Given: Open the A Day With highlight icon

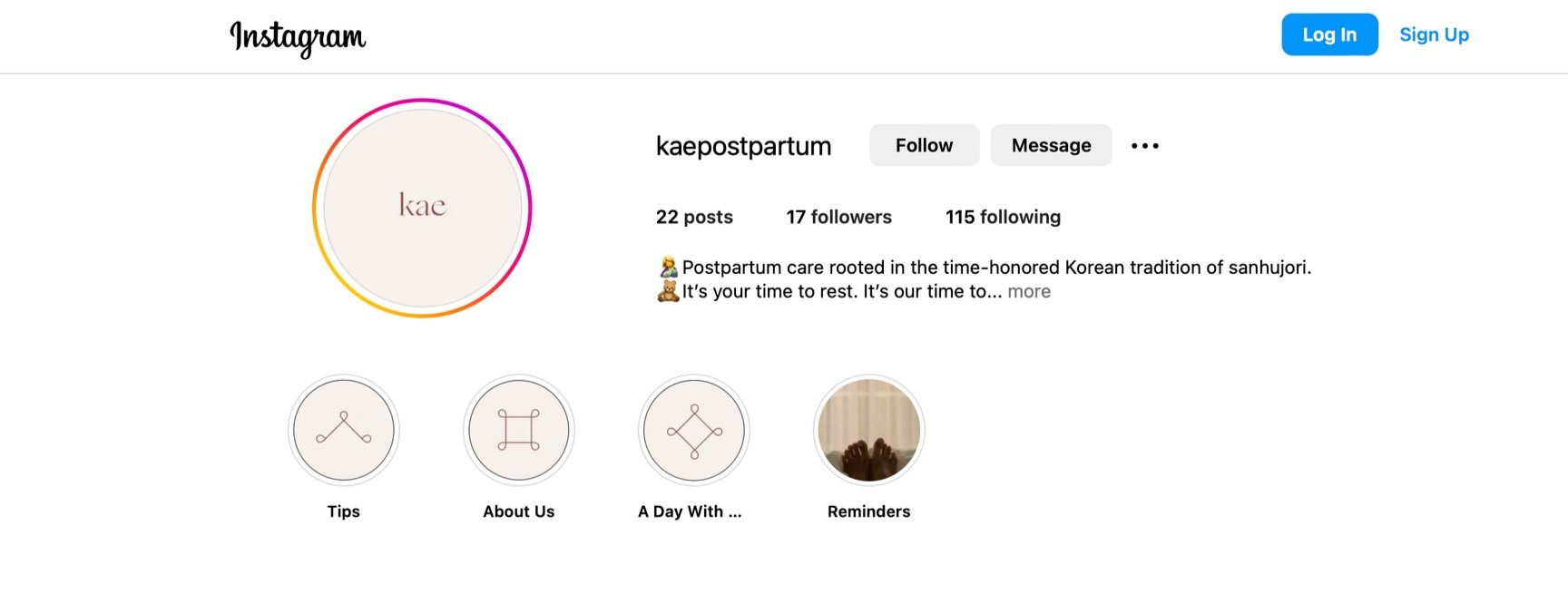Looking at the screenshot, I should coord(694,430).
